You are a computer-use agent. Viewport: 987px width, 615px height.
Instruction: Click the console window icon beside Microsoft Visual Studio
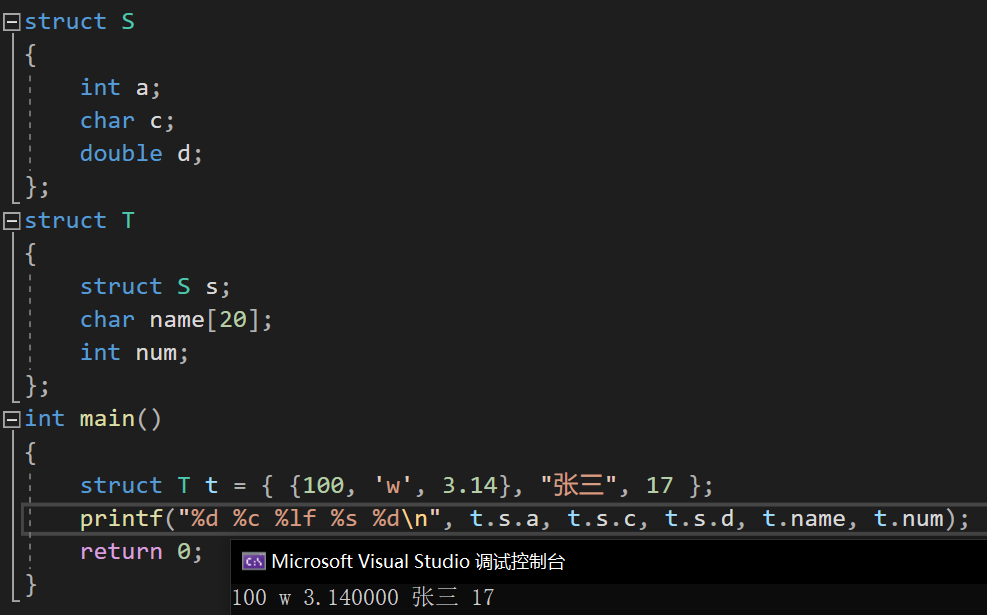click(254, 561)
